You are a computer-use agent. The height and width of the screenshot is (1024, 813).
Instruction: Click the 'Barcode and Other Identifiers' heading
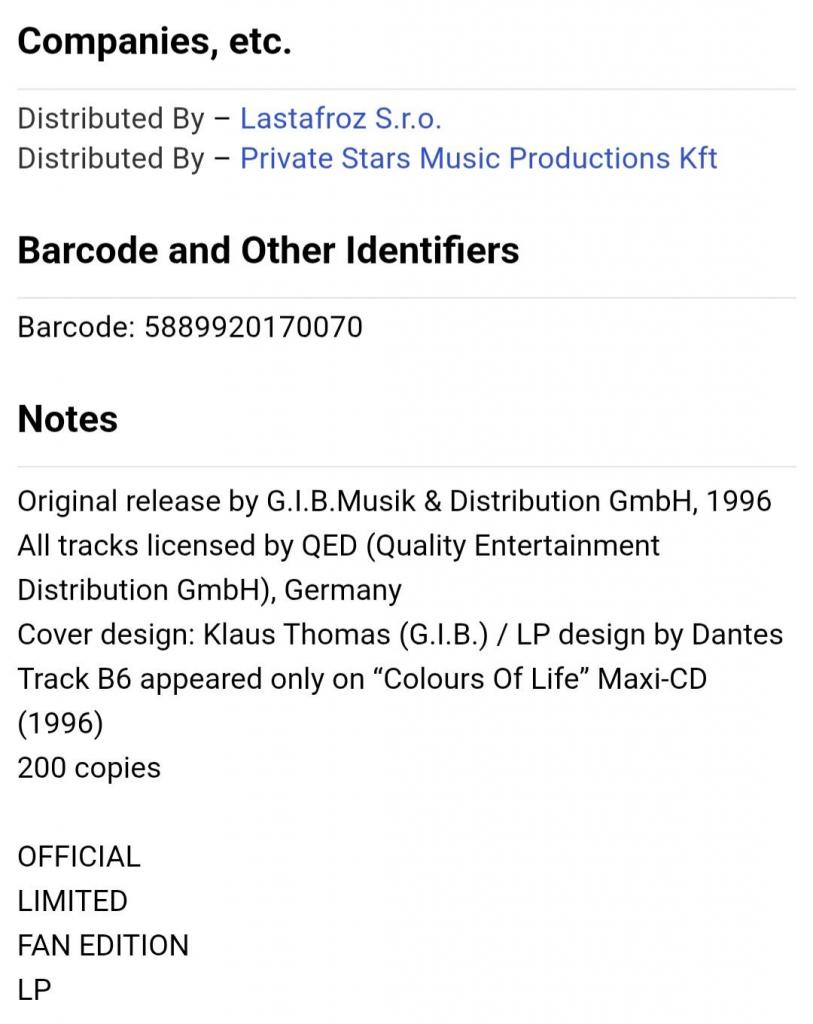[x=268, y=250]
